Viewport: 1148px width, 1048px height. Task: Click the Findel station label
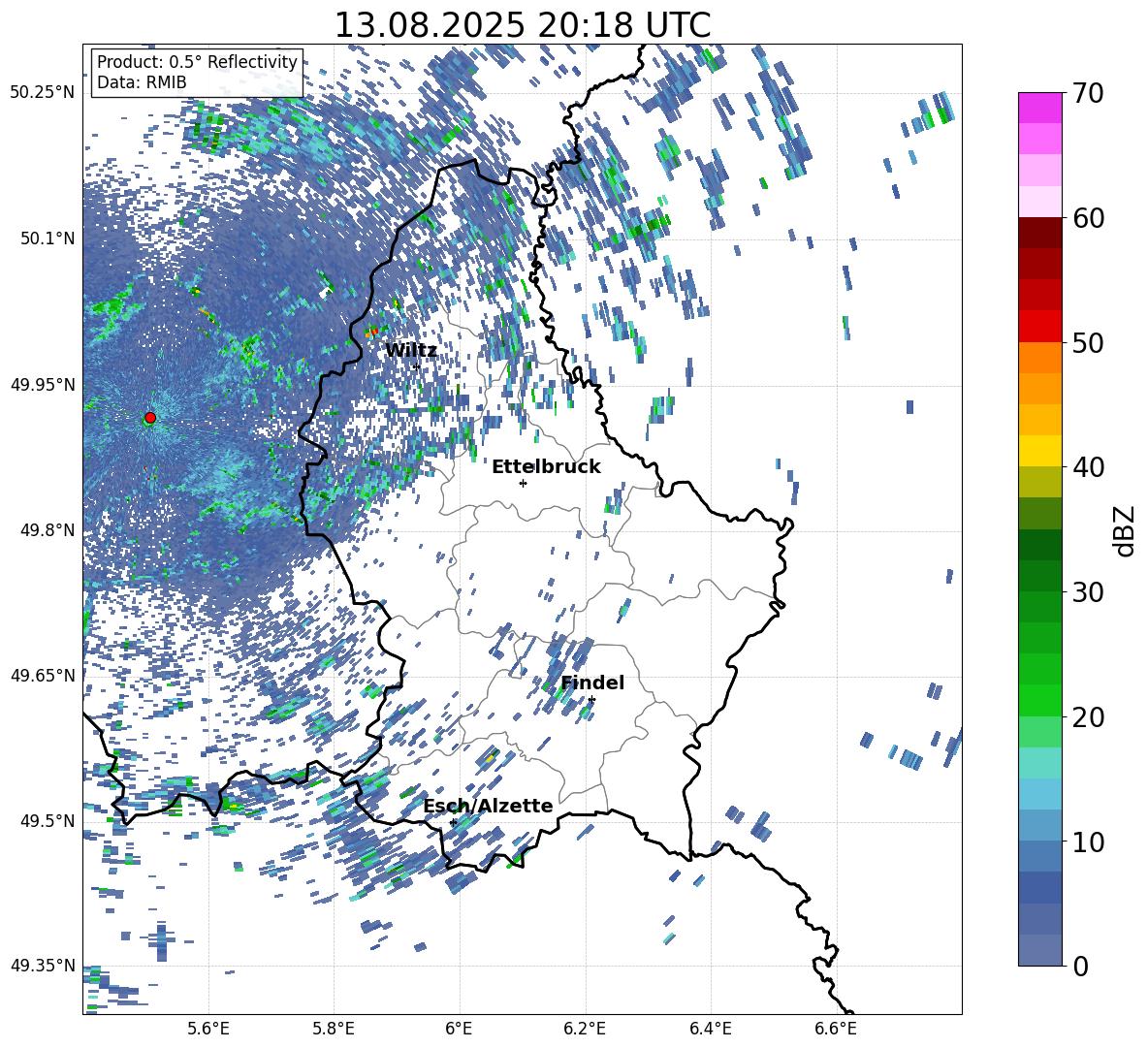(x=592, y=683)
